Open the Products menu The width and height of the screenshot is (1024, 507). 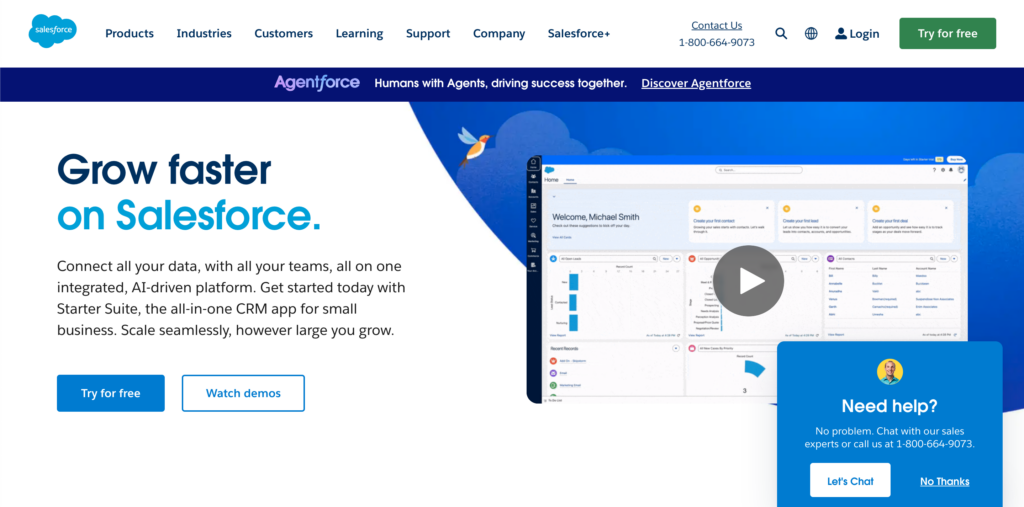(129, 33)
